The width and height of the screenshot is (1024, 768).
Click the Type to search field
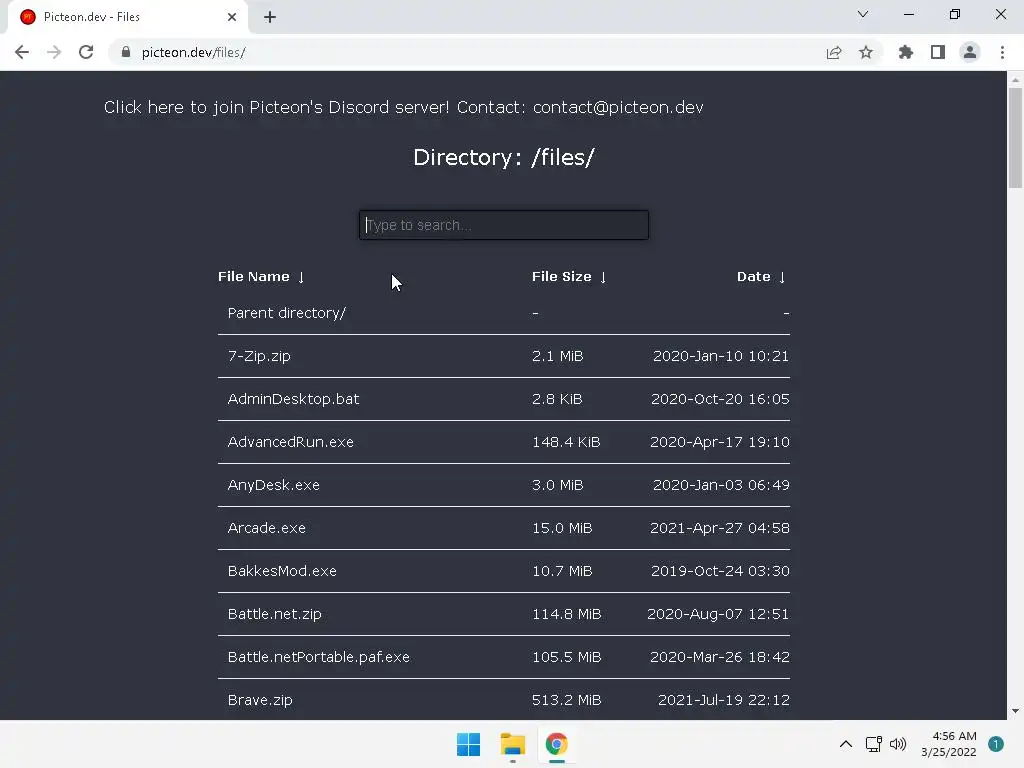(x=504, y=225)
